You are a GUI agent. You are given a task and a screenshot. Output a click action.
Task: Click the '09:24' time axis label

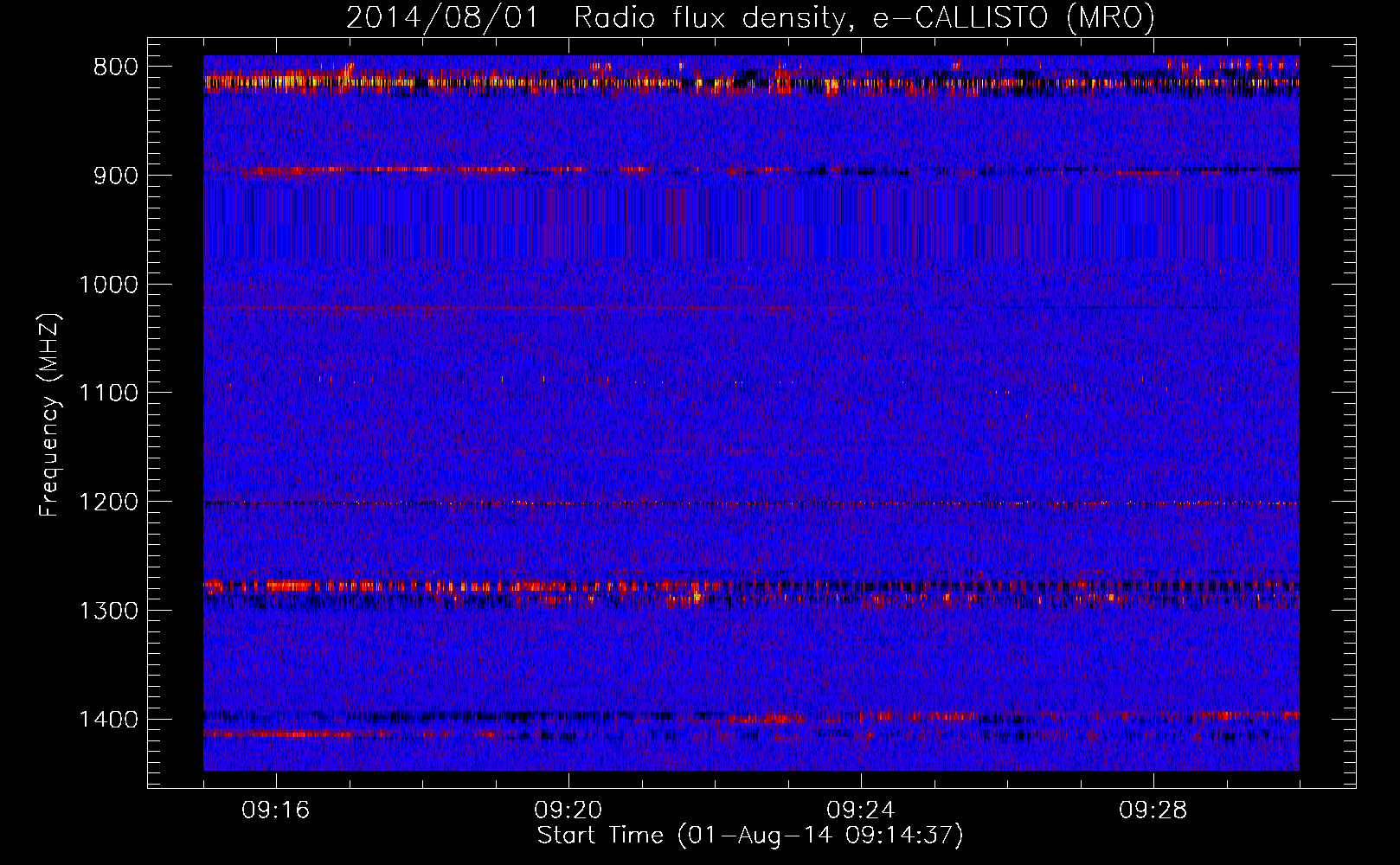pyautogui.click(x=861, y=811)
